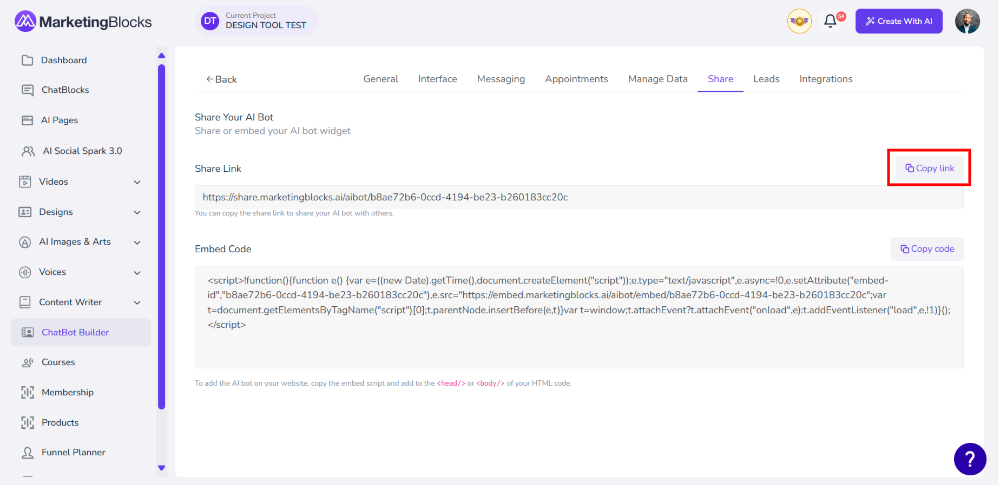This screenshot has width=1000, height=485.
Task: Open the user profile avatar
Action: tap(967, 22)
